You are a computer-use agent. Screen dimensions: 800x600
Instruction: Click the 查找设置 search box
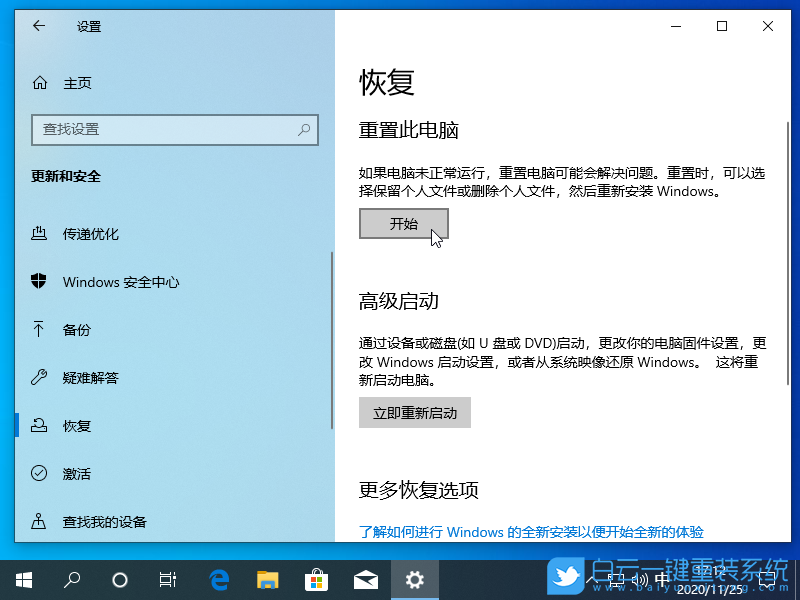(175, 130)
